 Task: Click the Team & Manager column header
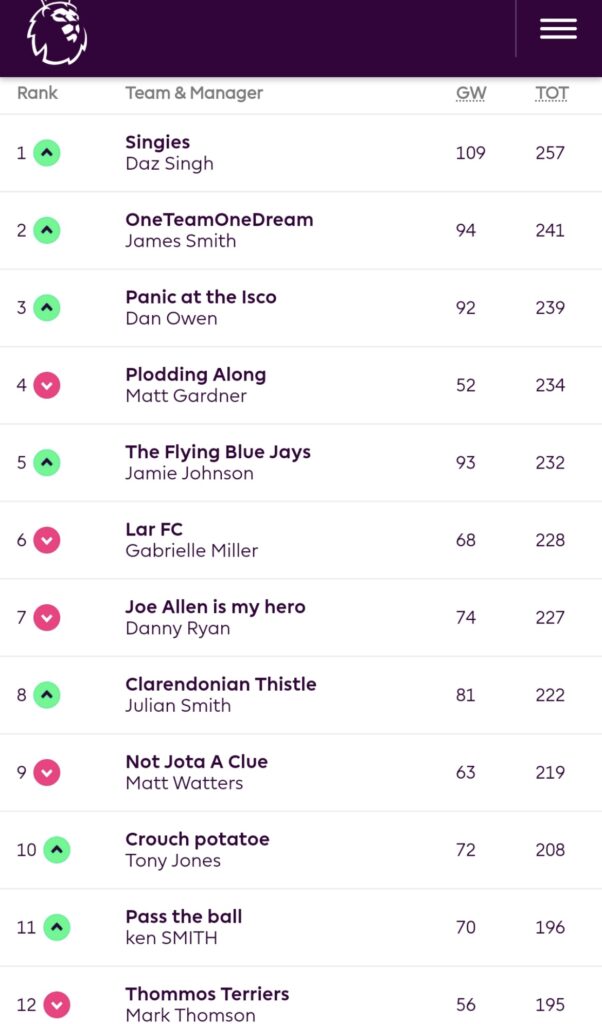point(194,93)
